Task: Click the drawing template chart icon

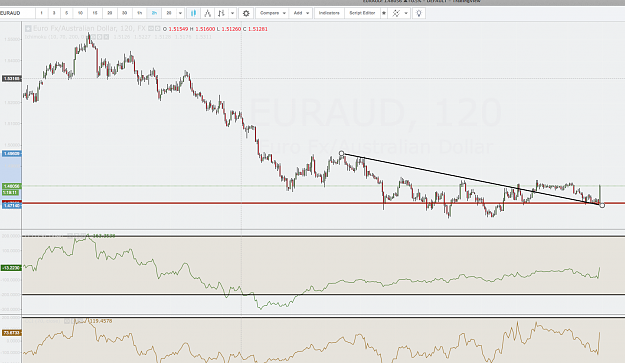Action: point(396,13)
